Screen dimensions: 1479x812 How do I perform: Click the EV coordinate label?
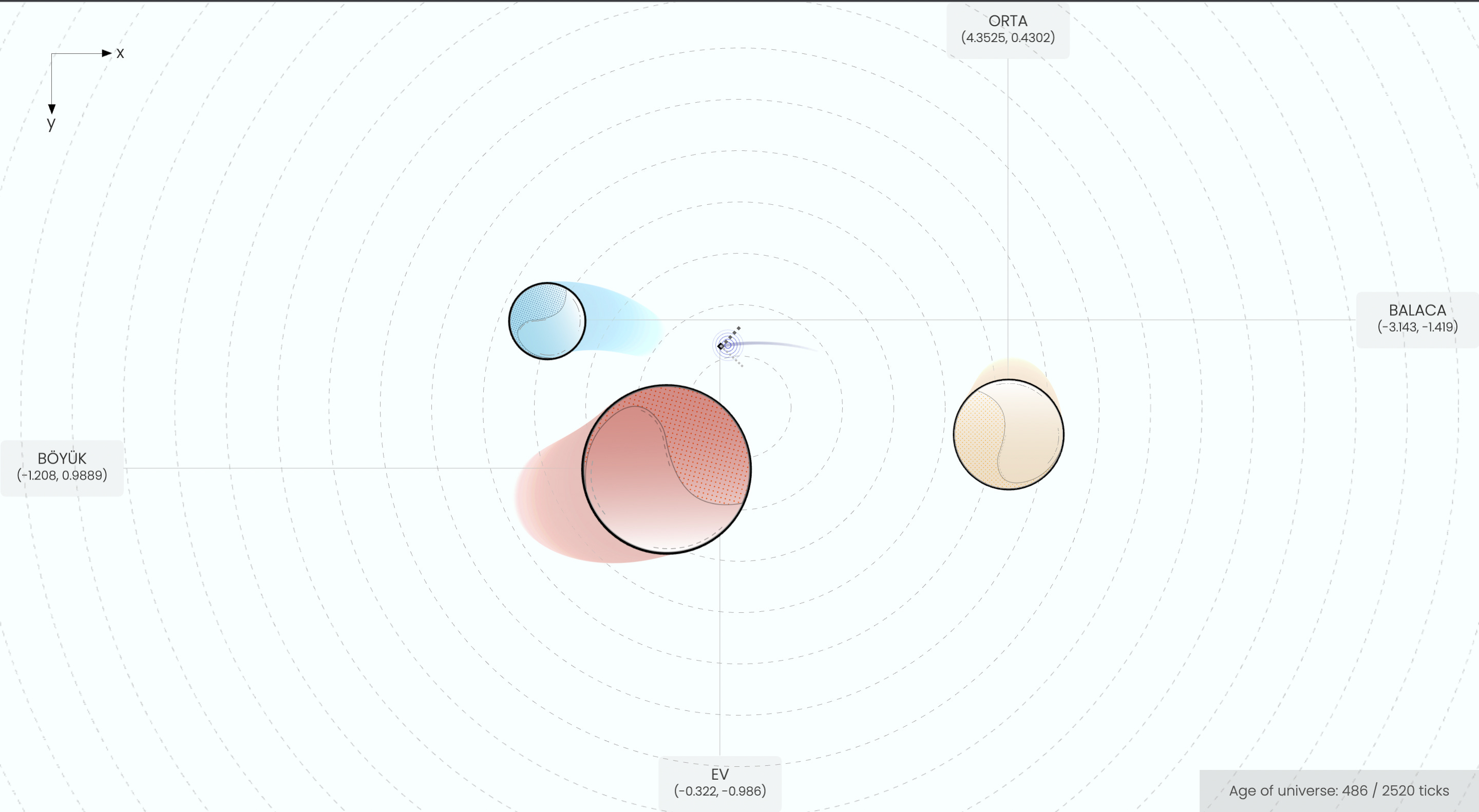tap(719, 783)
